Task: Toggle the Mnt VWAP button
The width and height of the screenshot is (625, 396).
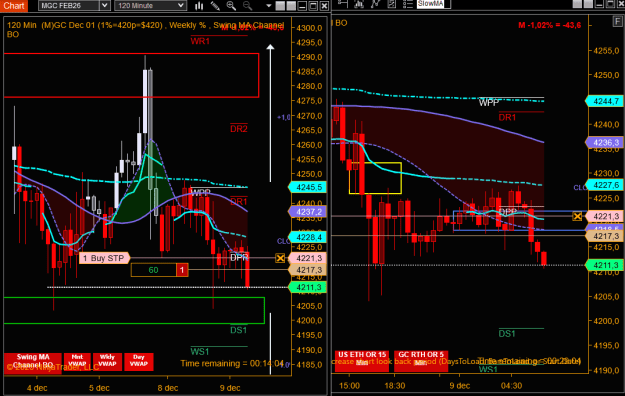Action: pos(77,361)
